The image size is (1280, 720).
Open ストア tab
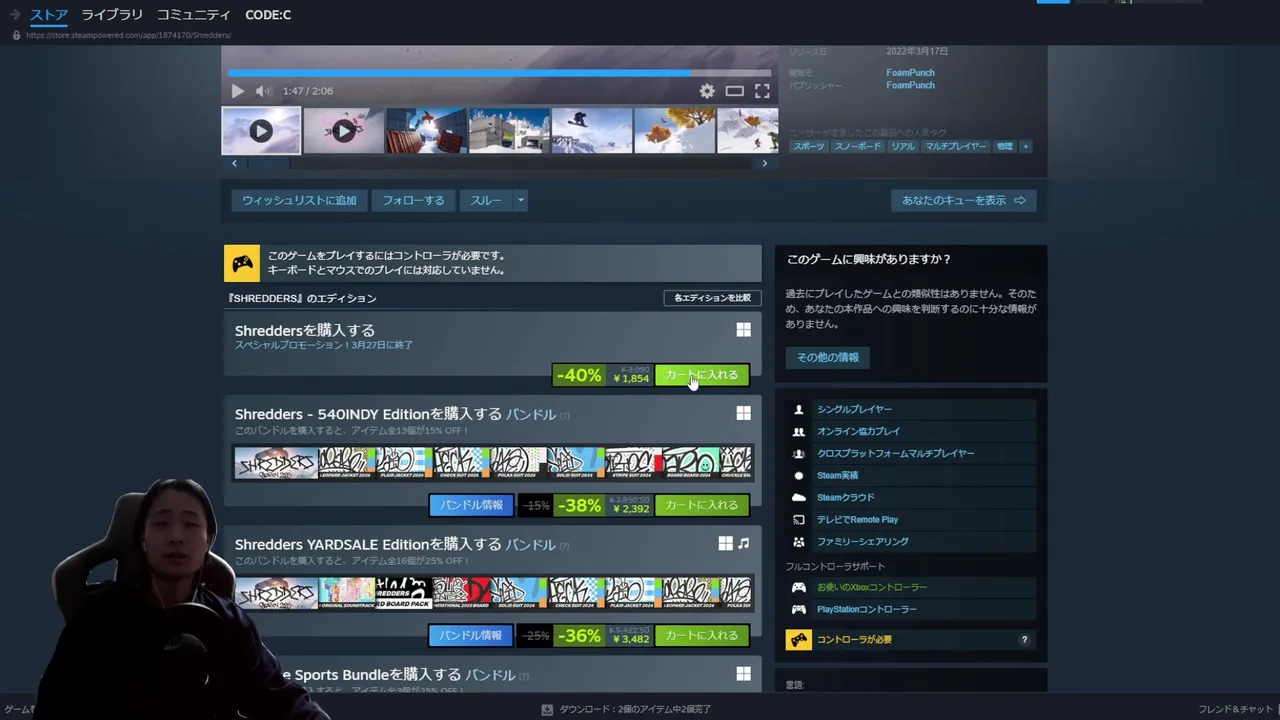pyautogui.click(x=49, y=15)
